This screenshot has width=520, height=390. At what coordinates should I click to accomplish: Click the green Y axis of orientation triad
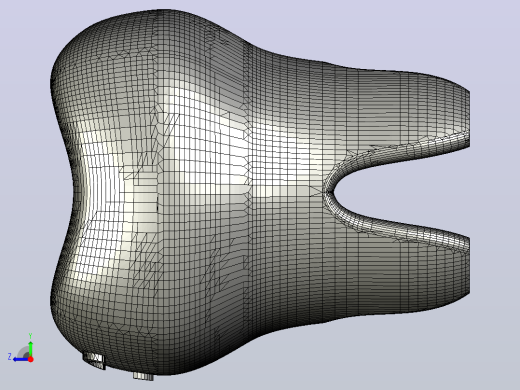[30, 348]
